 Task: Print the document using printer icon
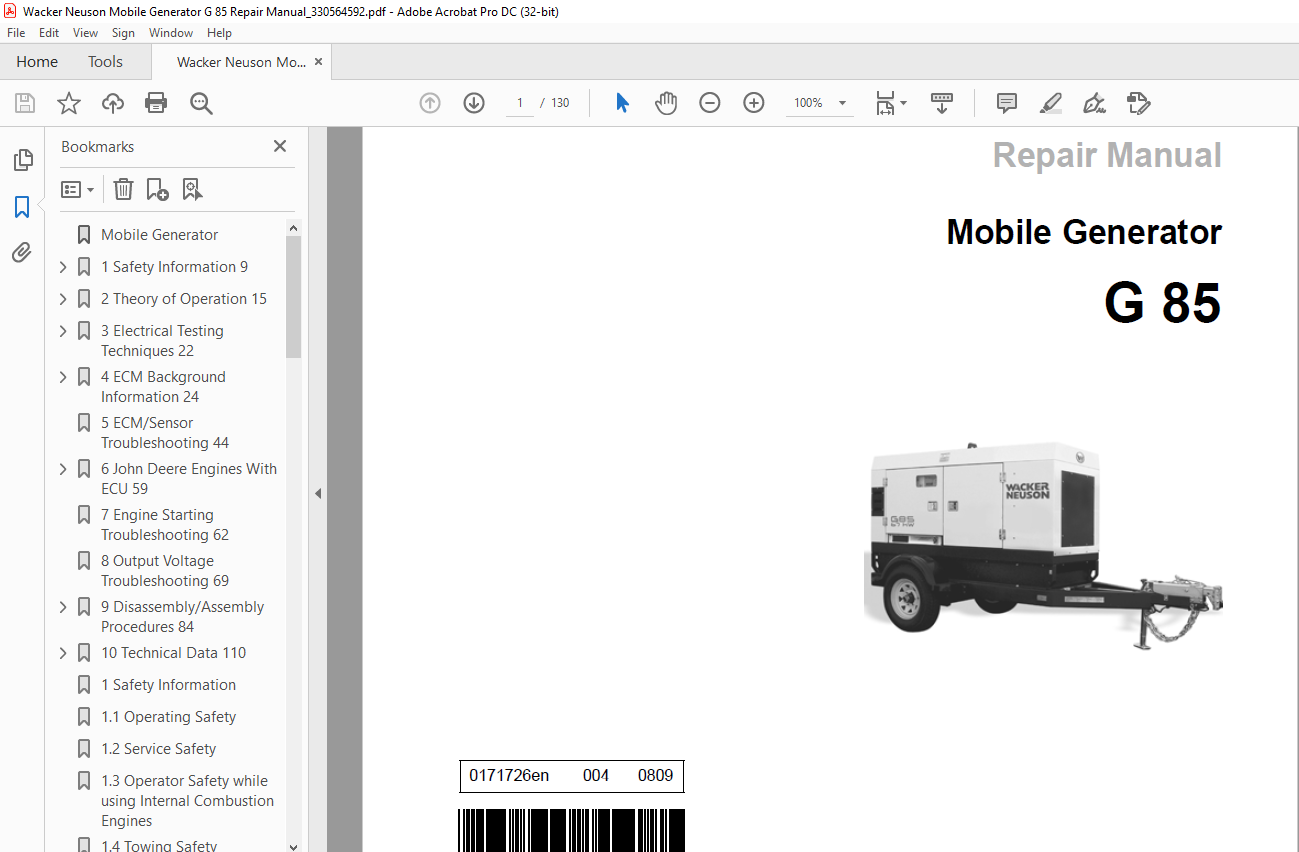[x=156, y=103]
